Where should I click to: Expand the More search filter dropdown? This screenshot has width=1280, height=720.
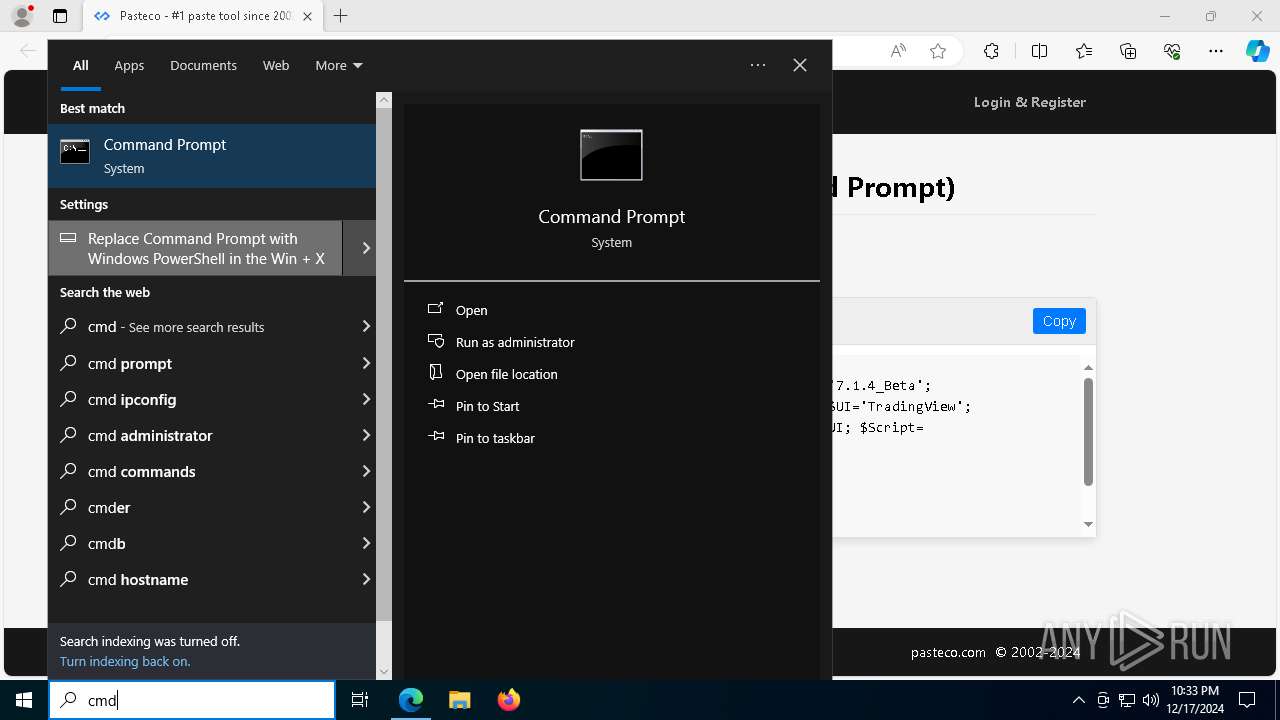click(339, 66)
